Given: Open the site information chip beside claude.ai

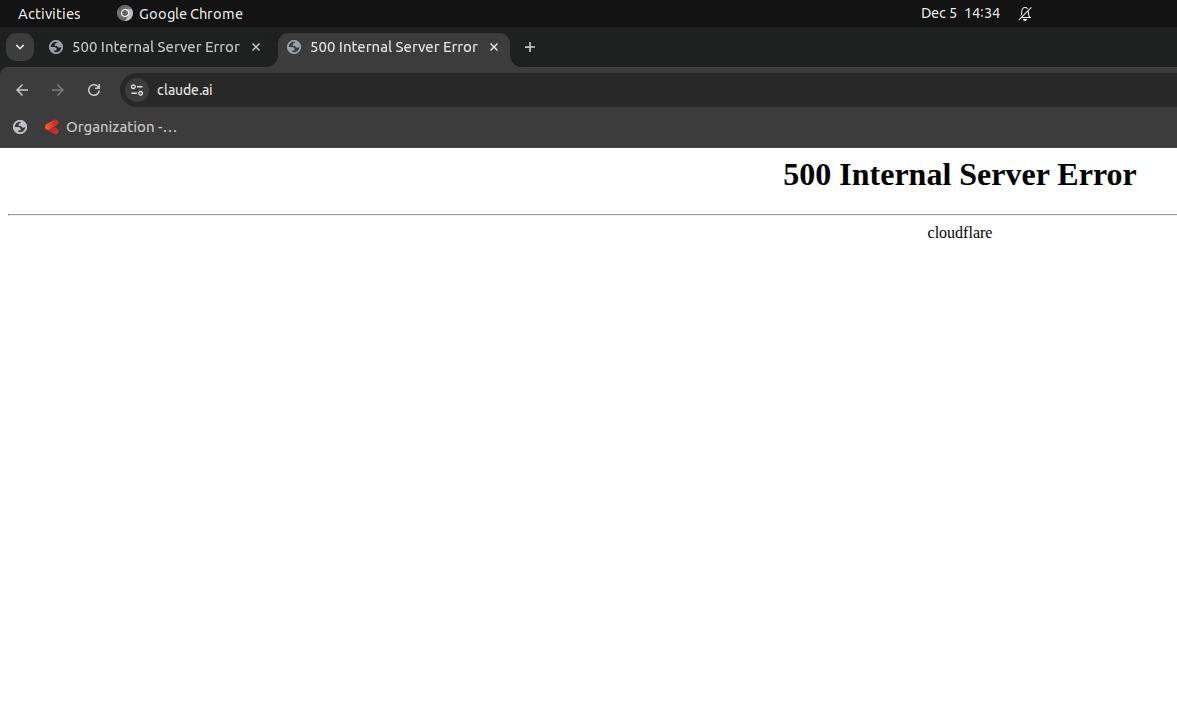Looking at the screenshot, I should pyautogui.click(x=136, y=90).
